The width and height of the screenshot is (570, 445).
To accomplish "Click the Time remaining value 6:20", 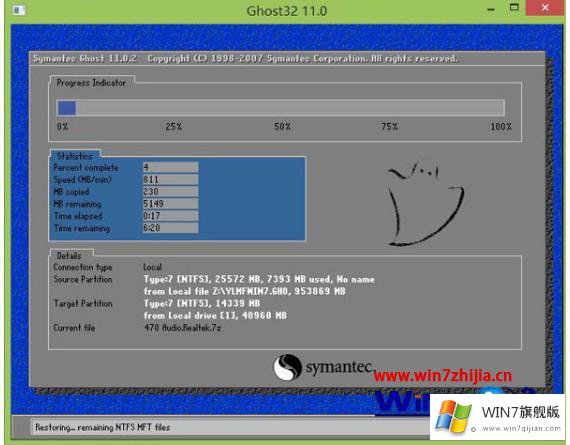I will [x=170, y=228].
